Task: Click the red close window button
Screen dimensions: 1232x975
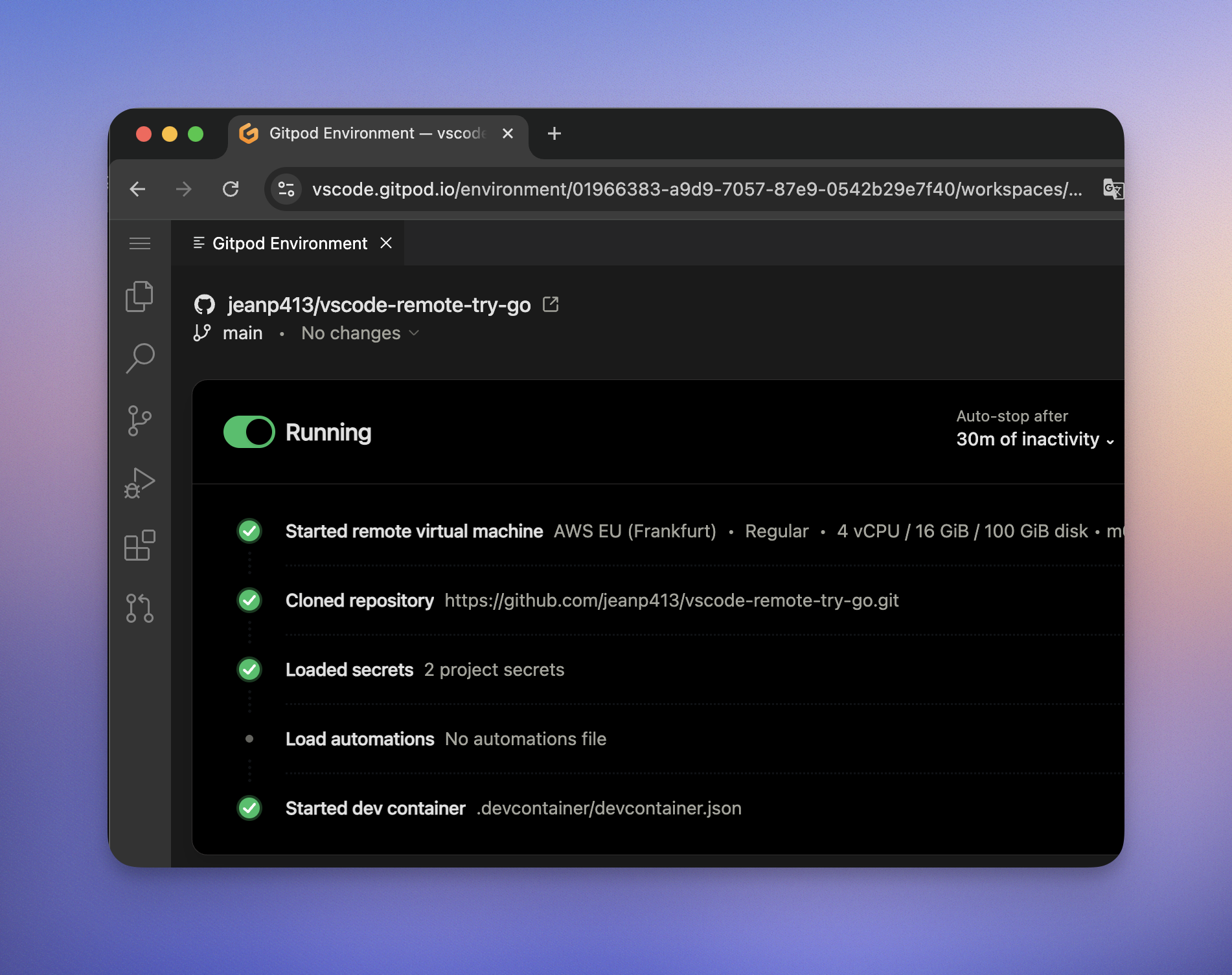Action: point(144,133)
